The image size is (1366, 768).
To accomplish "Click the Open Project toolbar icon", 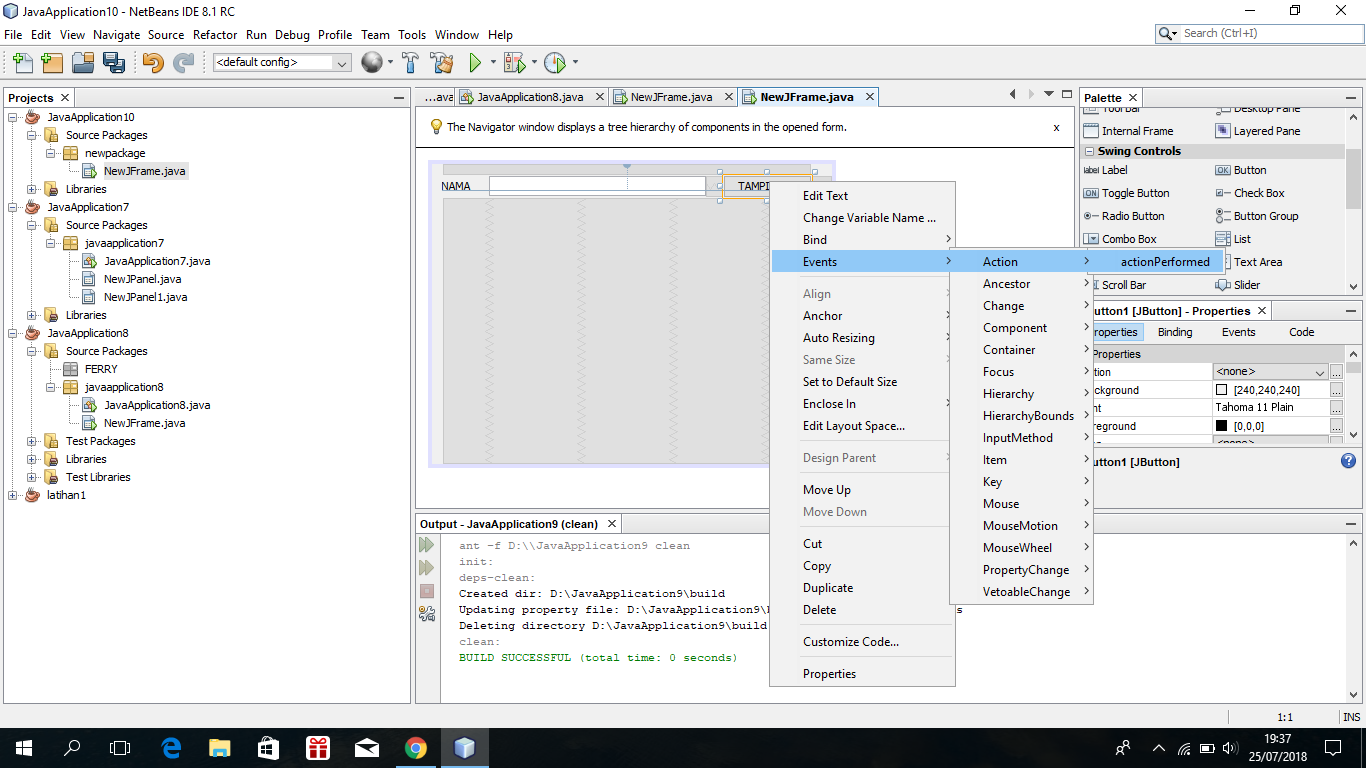I will 82,63.
